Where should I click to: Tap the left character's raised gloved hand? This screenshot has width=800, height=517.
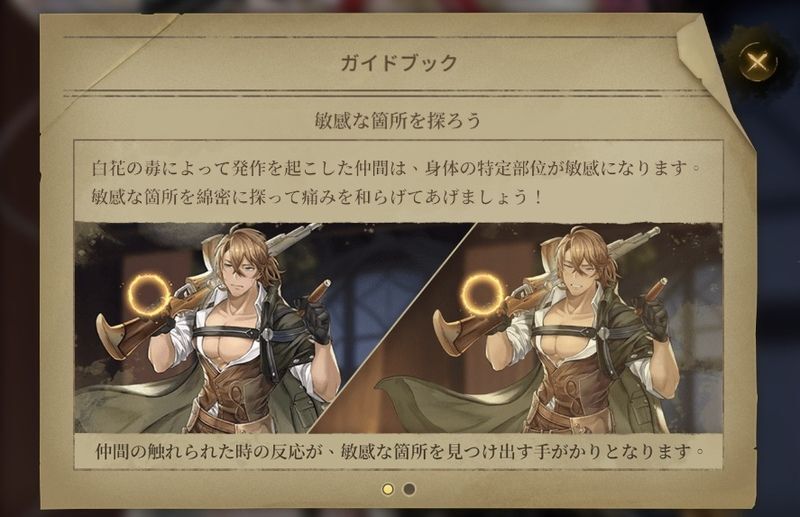(x=315, y=319)
